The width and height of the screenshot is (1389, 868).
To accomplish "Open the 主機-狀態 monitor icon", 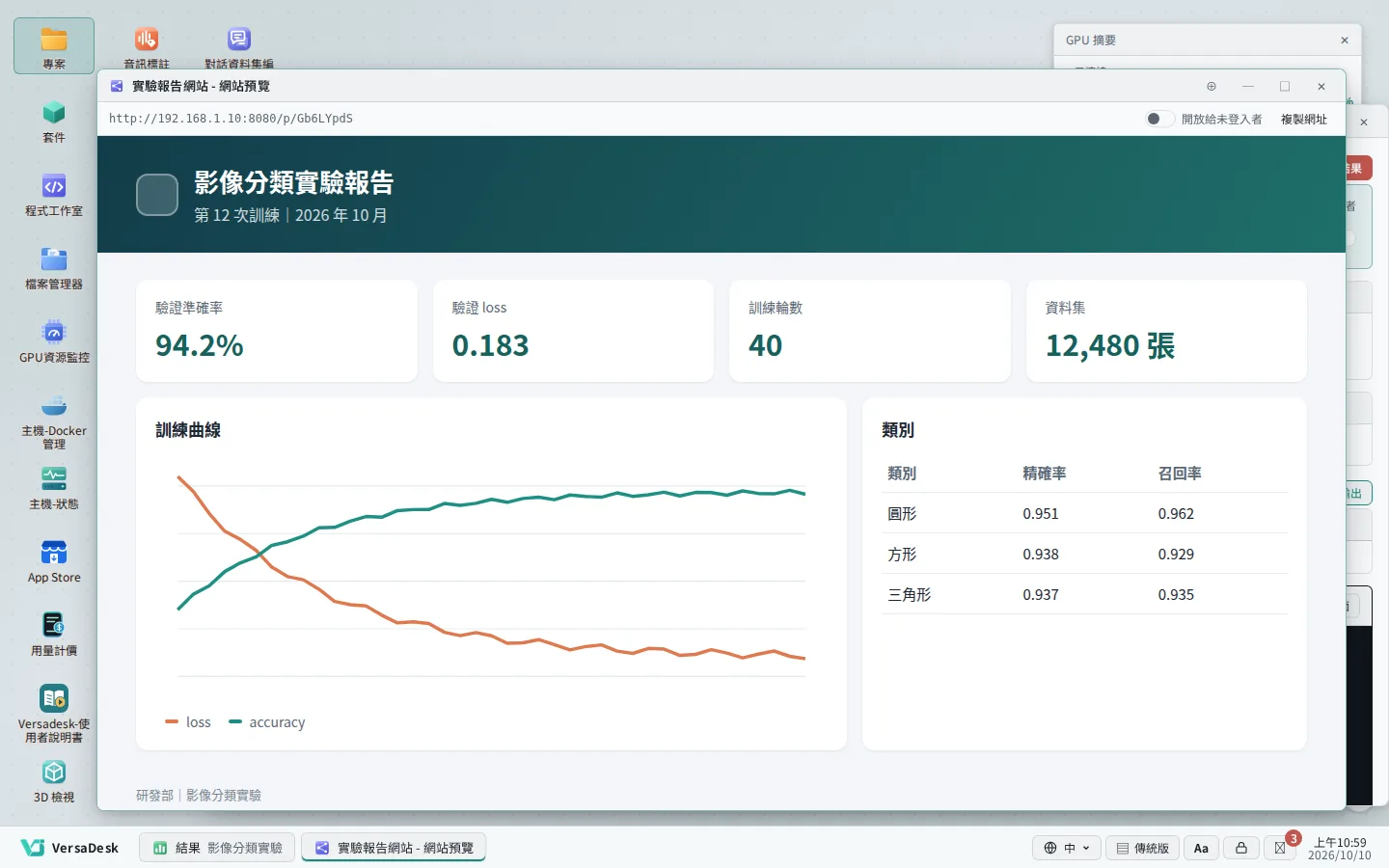I will click(x=54, y=487).
